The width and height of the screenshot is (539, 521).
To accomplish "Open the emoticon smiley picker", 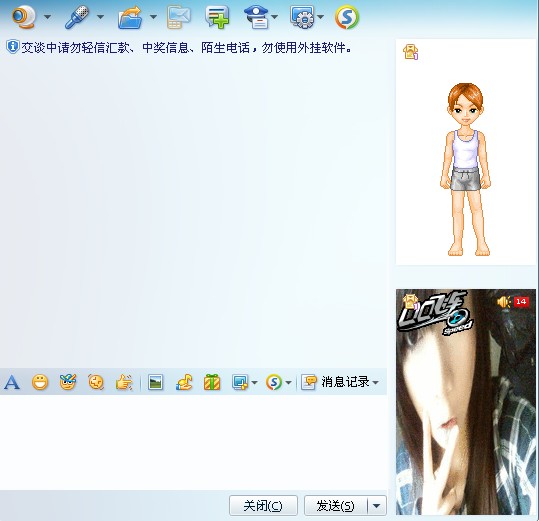I will [40, 382].
